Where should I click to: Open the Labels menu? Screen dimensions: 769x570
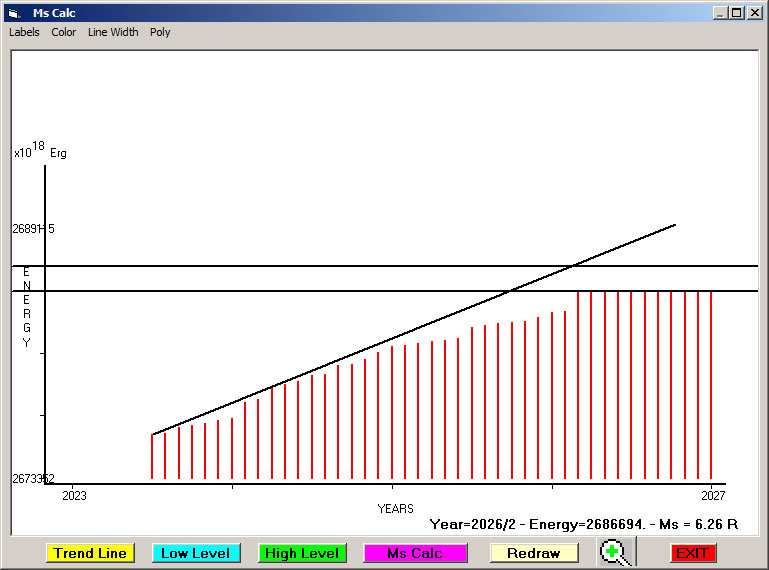click(24, 32)
